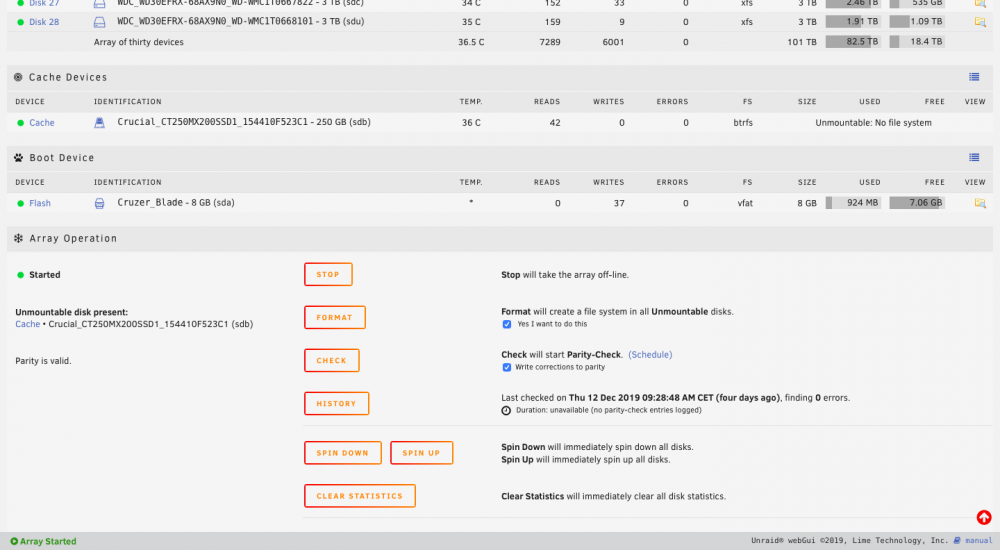This screenshot has height=550, width=1000.
Task: Click the Cache row green status dot
Action: 20,123
